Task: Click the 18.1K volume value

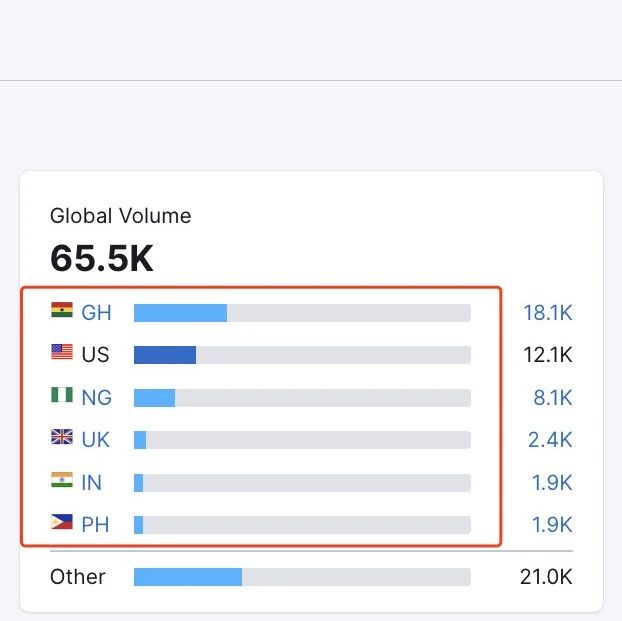Action: click(547, 313)
